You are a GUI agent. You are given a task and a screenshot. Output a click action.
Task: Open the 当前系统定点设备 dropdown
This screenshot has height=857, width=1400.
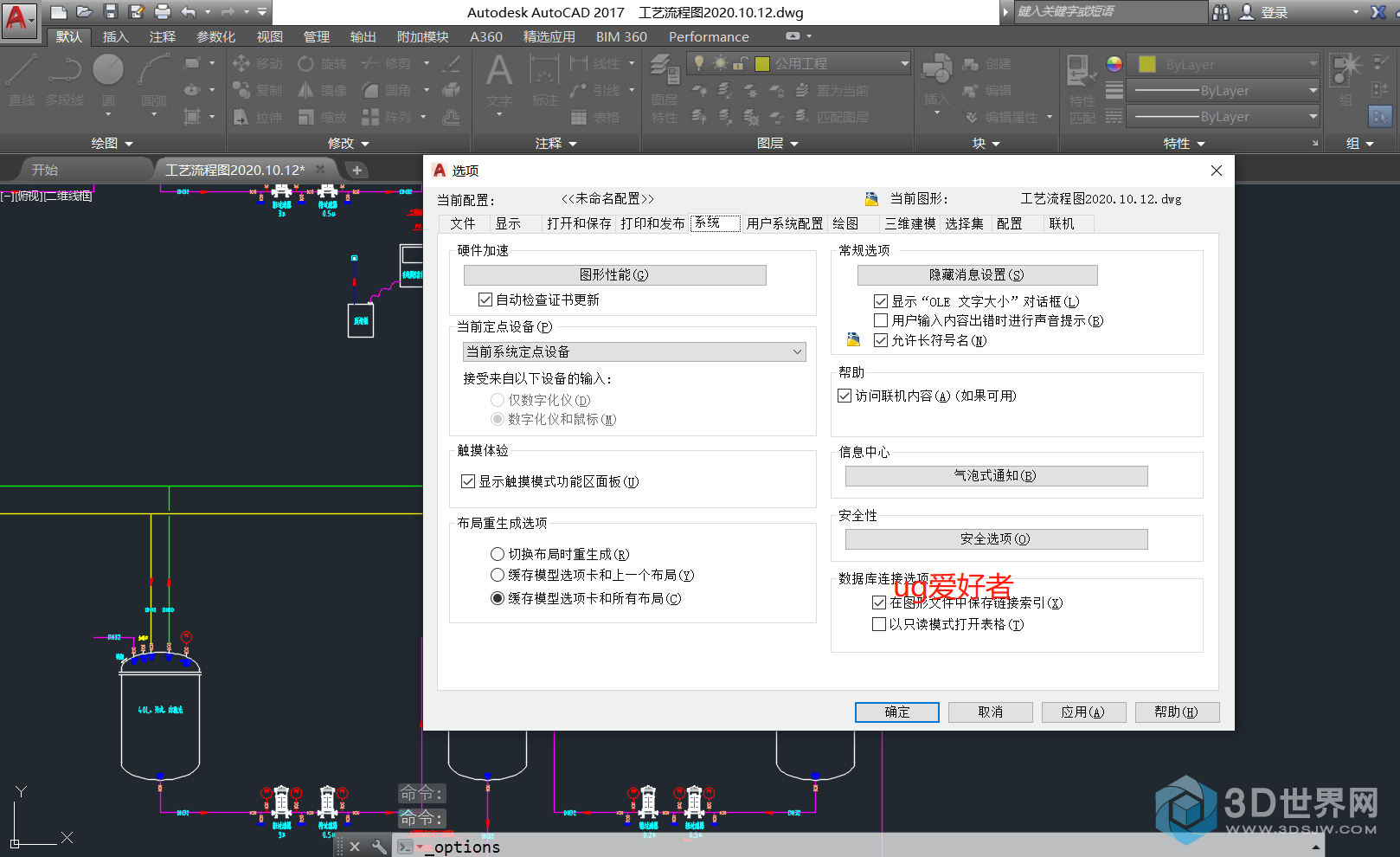point(634,351)
